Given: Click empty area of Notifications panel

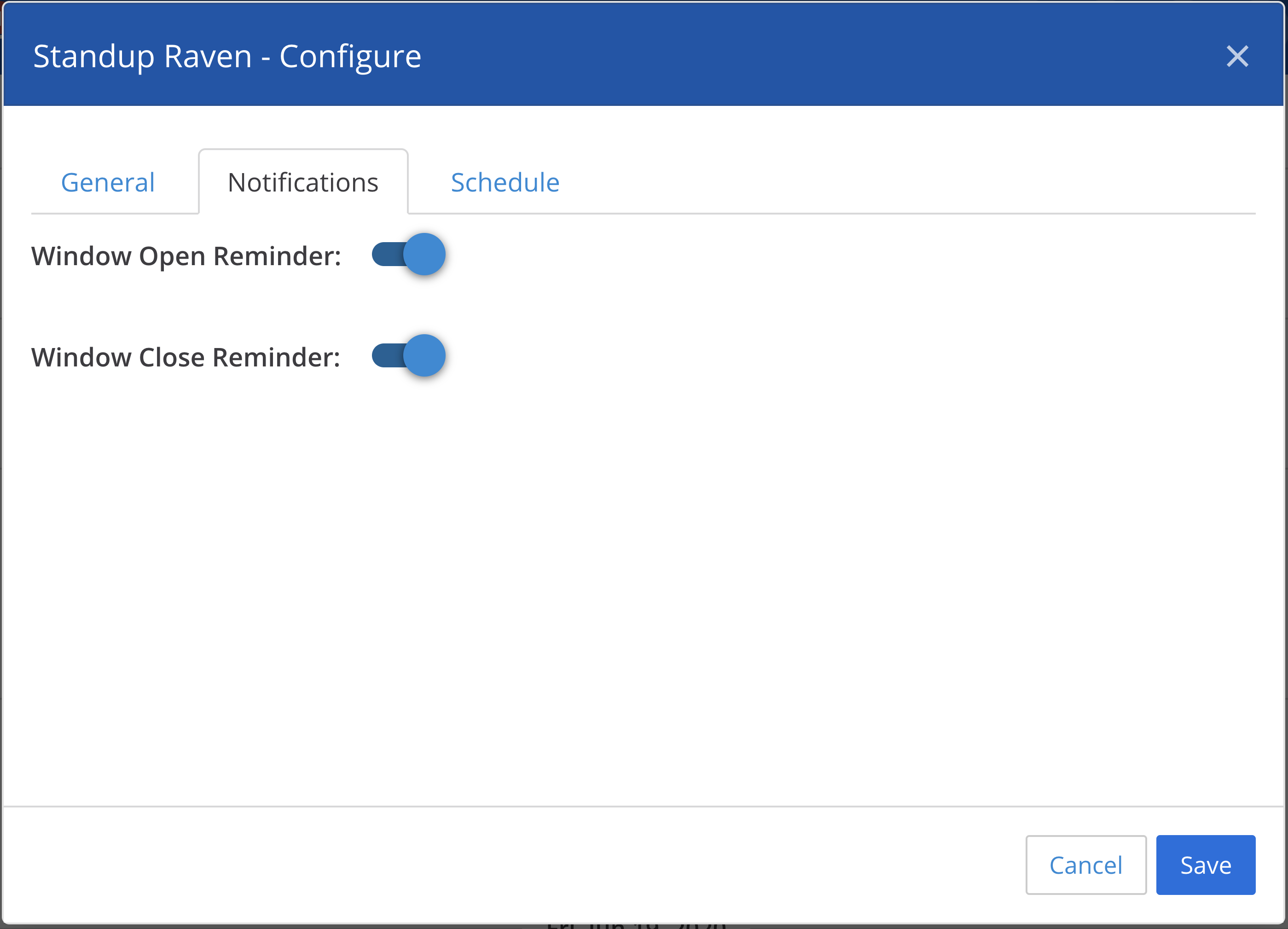Looking at the screenshot, I should click(681, 568).
